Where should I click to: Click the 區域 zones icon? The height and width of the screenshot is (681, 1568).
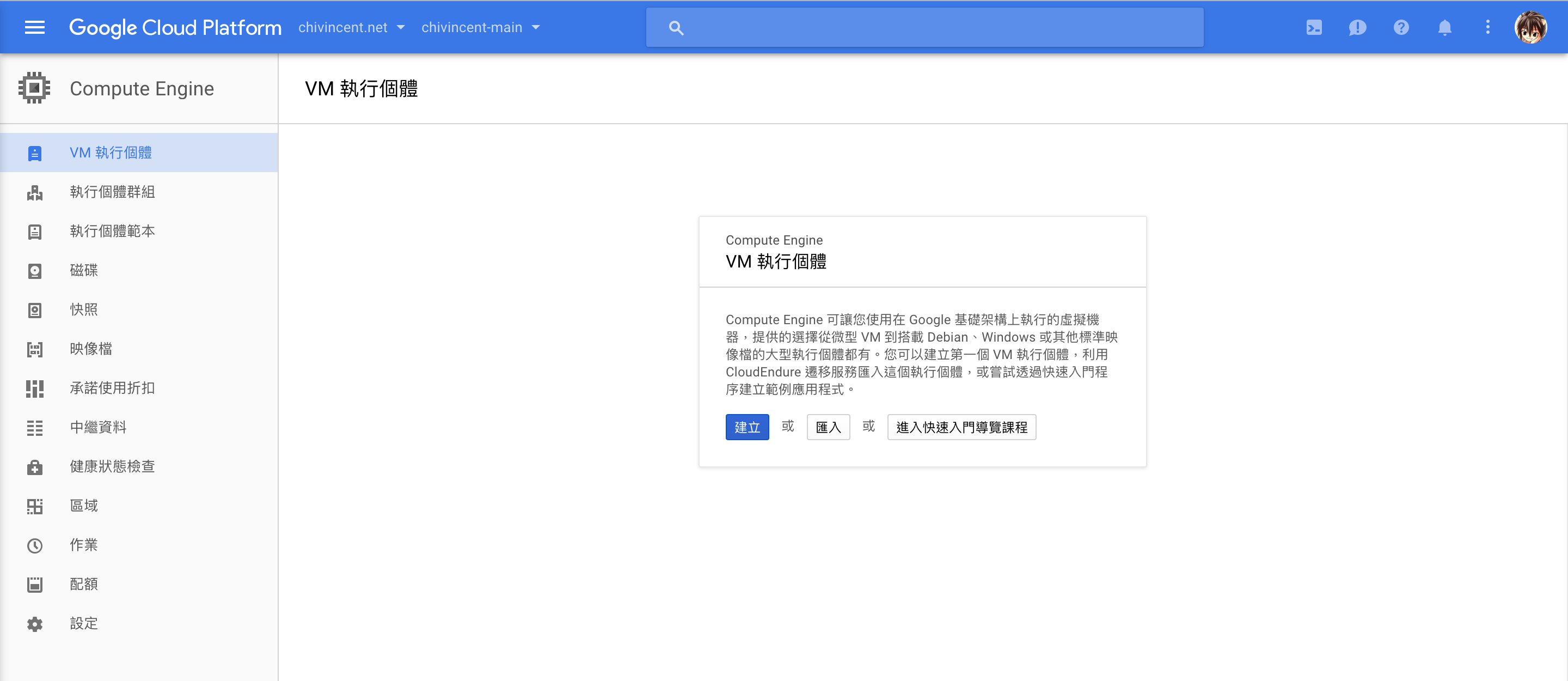(35, 506)
